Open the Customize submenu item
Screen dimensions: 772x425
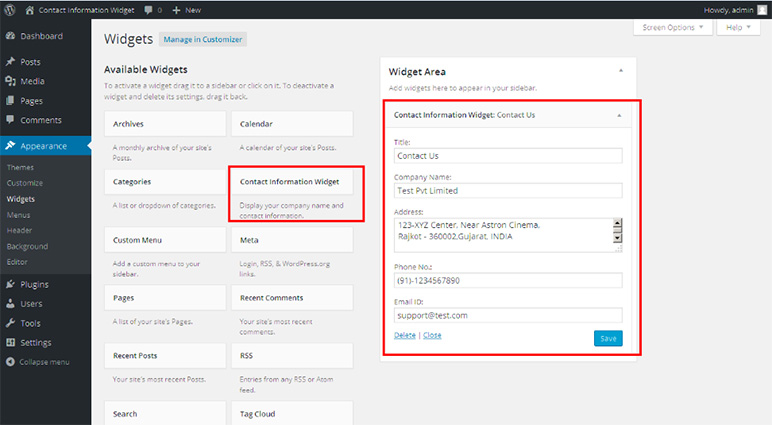click(x=25, y=183)
